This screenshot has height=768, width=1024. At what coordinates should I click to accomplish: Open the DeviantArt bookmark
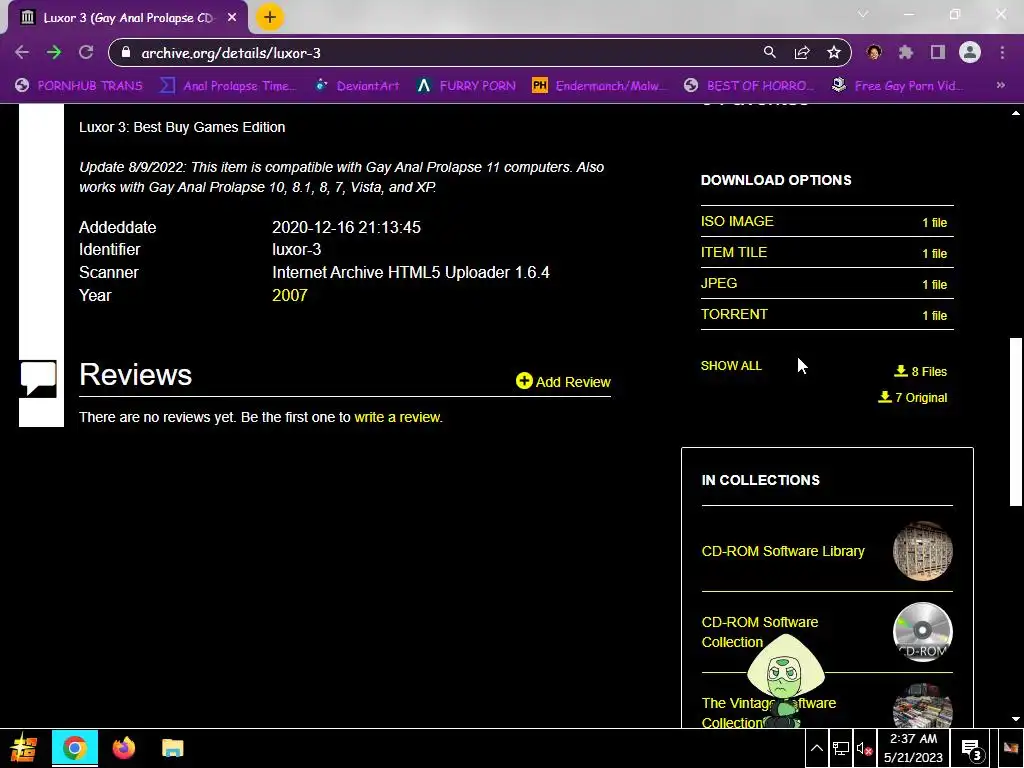357,86
